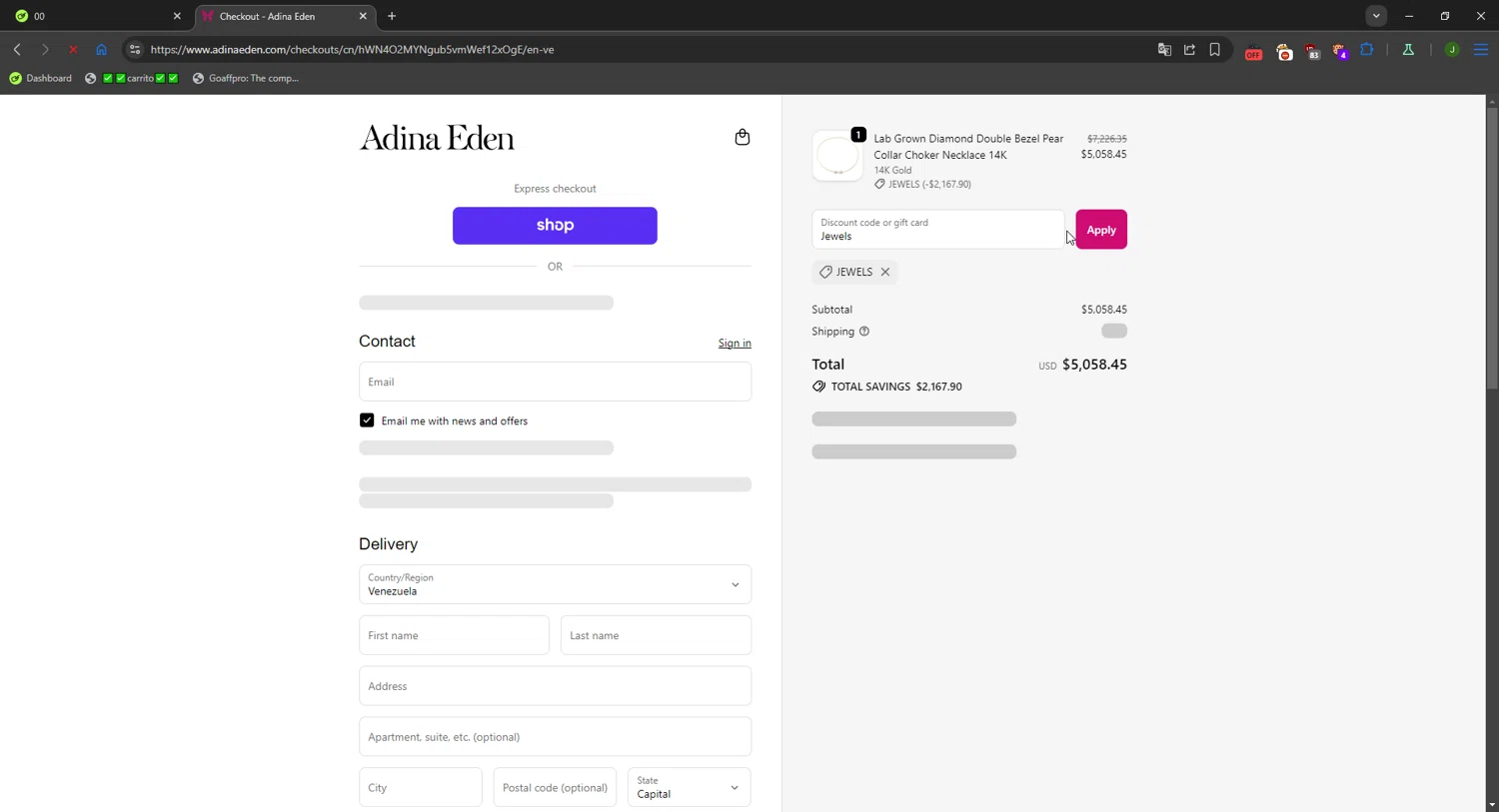1499x812 pixels.
Task: Click the discount code or gift card field
Action: pos(937,230)
